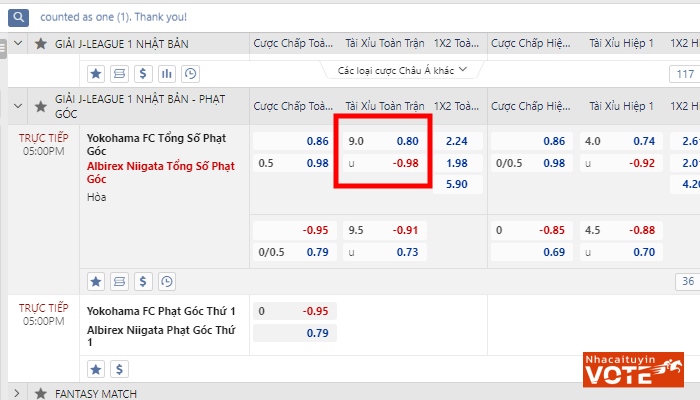Select first-half handicap odds 0.69
Screen dimensions: 700x400
pyautogui.click(x=532, y=252)
